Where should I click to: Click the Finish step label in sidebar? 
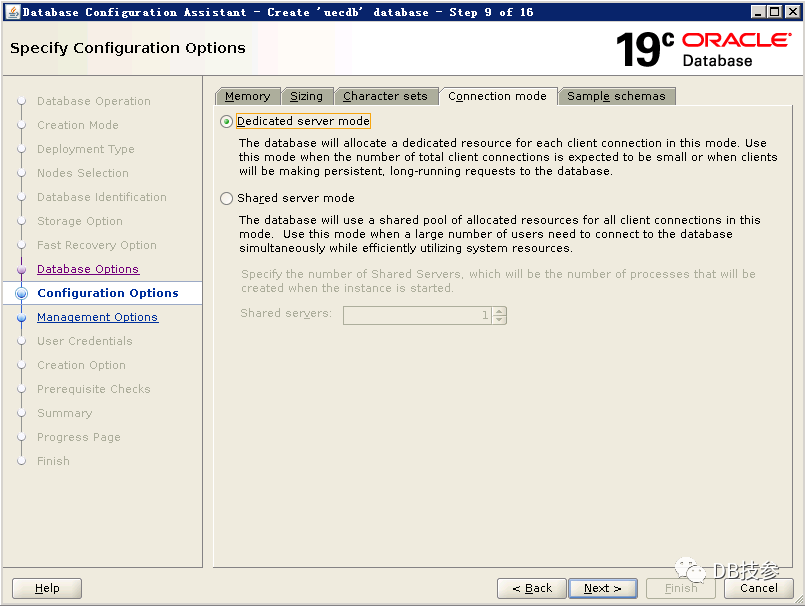click(53, 461)
